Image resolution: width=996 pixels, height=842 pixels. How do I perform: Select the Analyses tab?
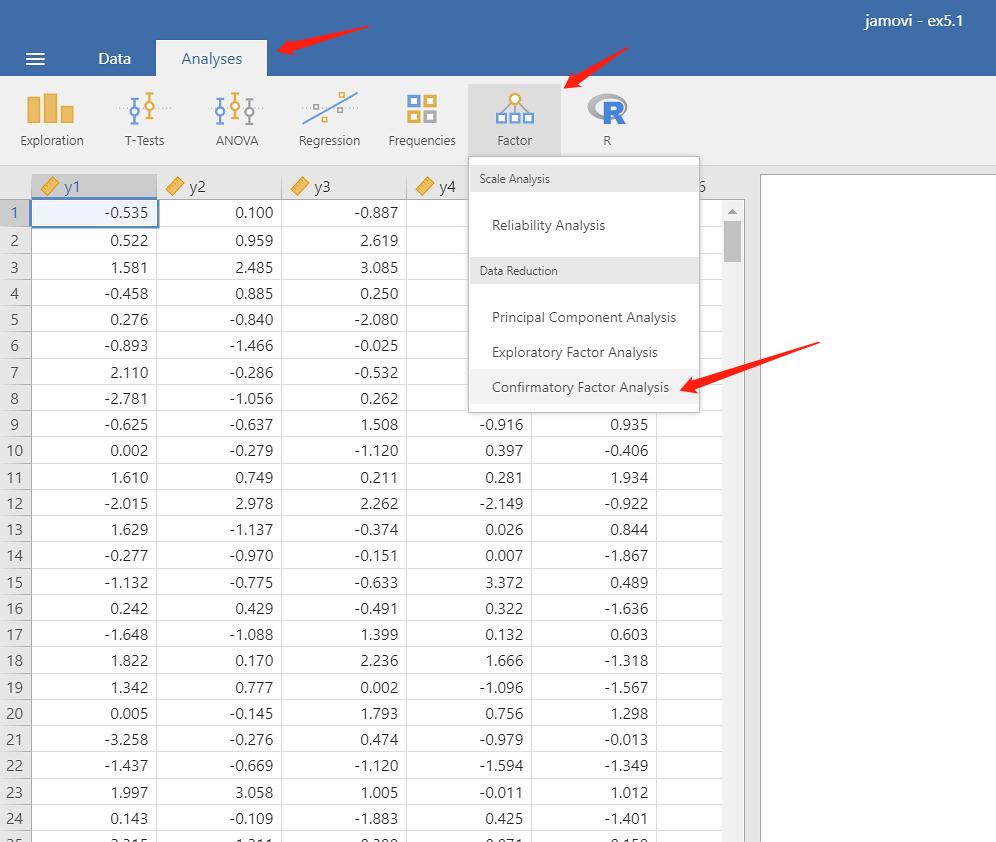point(212,59)
